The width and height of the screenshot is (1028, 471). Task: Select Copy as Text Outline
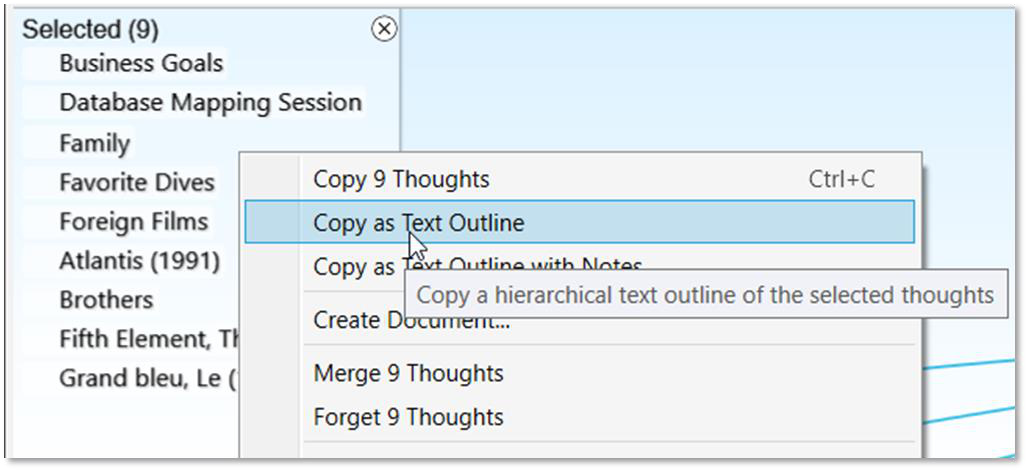(x=418, y=222)
